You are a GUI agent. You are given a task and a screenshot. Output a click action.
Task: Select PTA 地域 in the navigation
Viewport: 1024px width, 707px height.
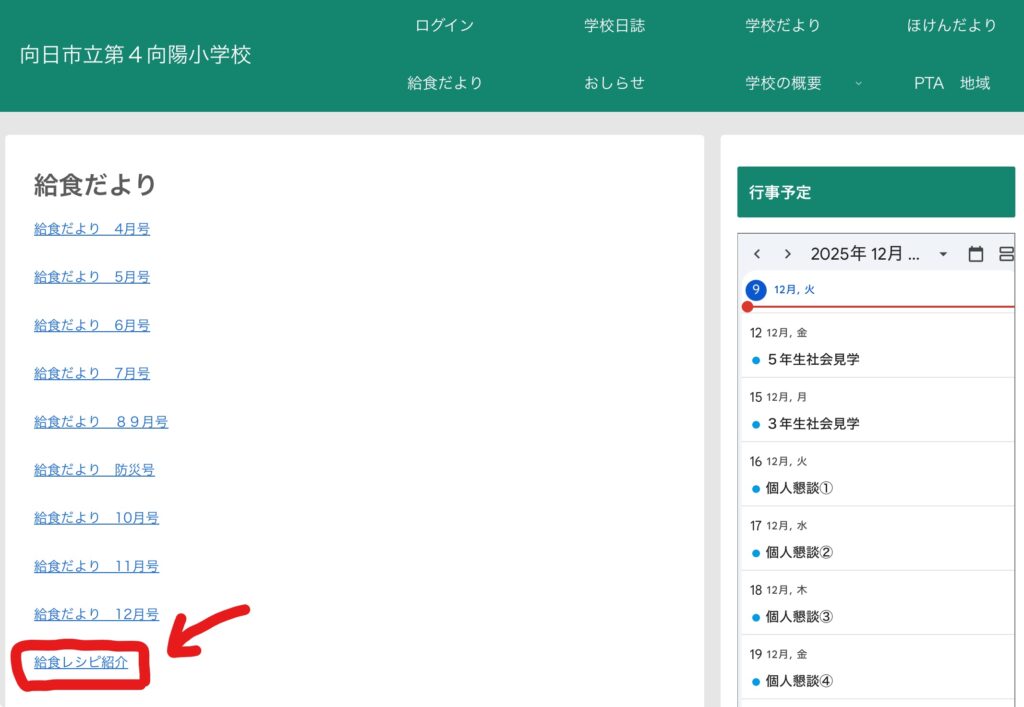pos(951,83)
